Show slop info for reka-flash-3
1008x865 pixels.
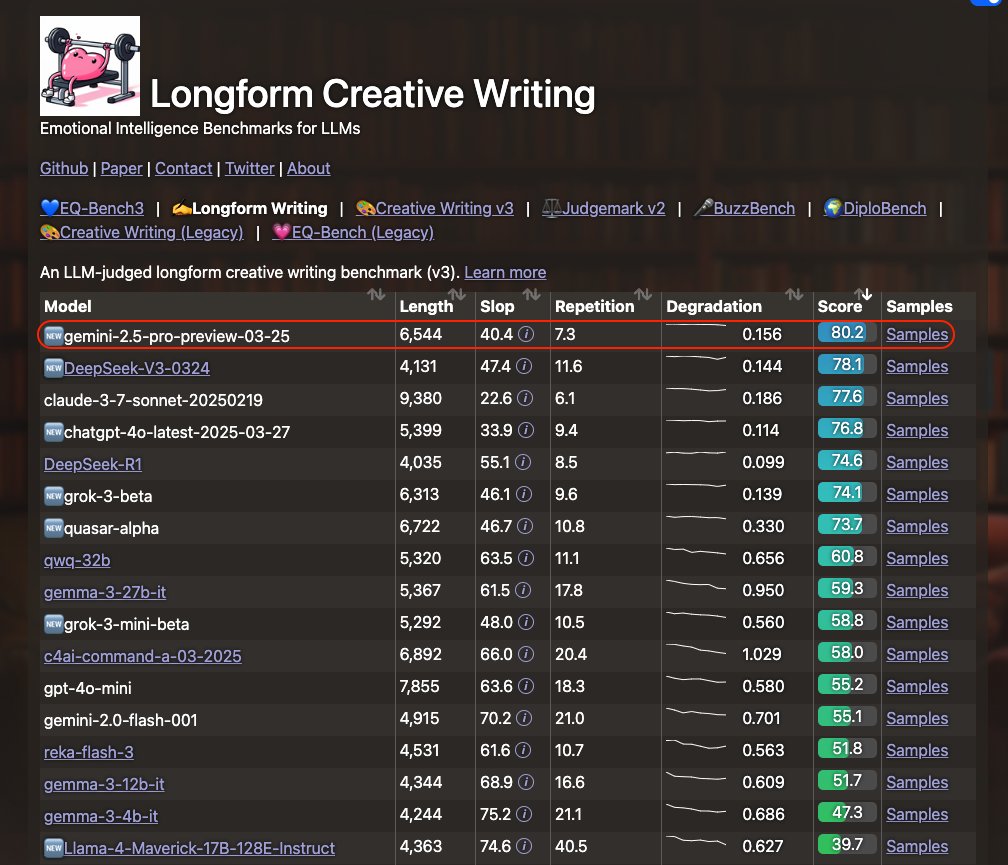[523, 750]
